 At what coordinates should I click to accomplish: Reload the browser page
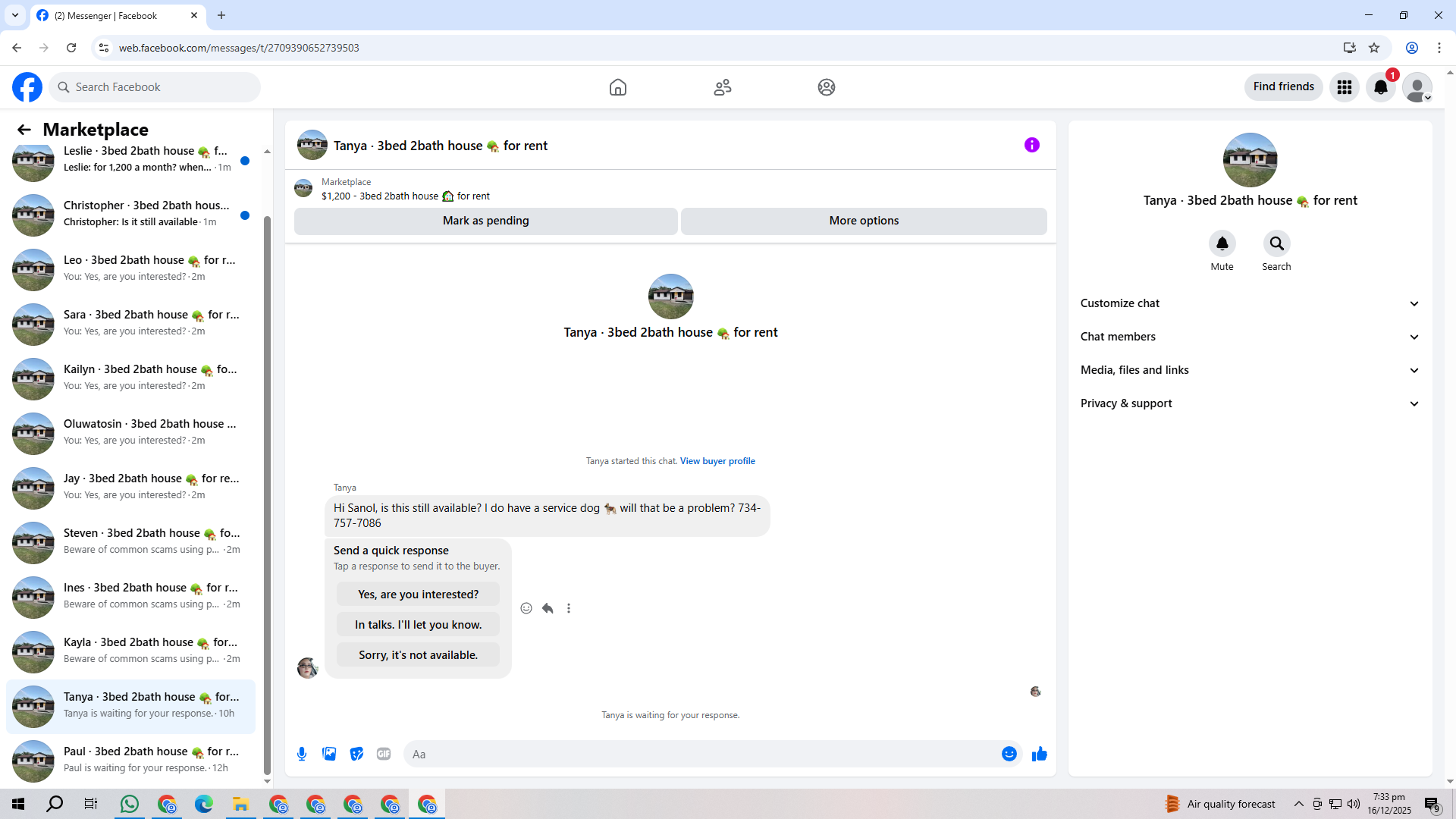pos(71,48)
